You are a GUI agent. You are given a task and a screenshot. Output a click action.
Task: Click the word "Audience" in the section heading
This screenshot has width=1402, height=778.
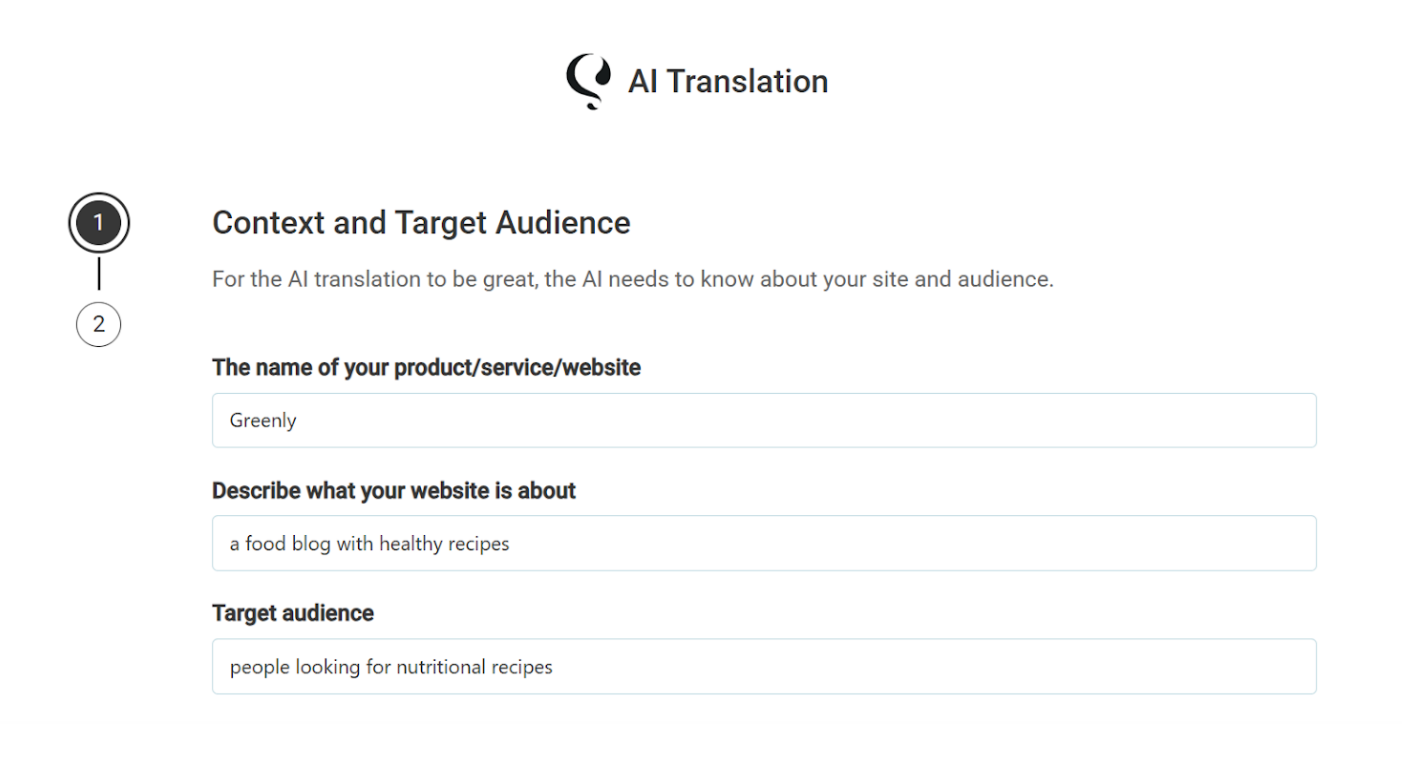click(566, 222)
